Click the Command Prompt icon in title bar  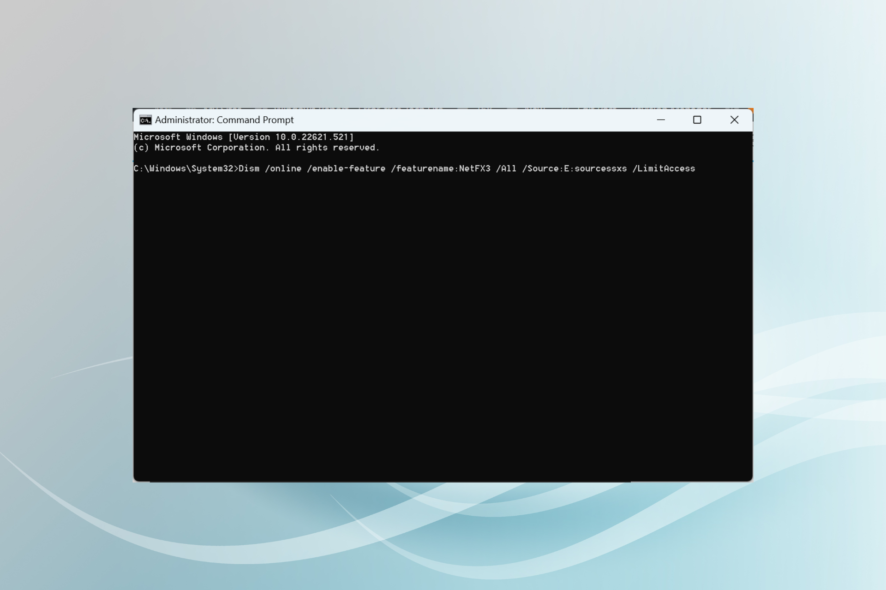tap(145, 119)
